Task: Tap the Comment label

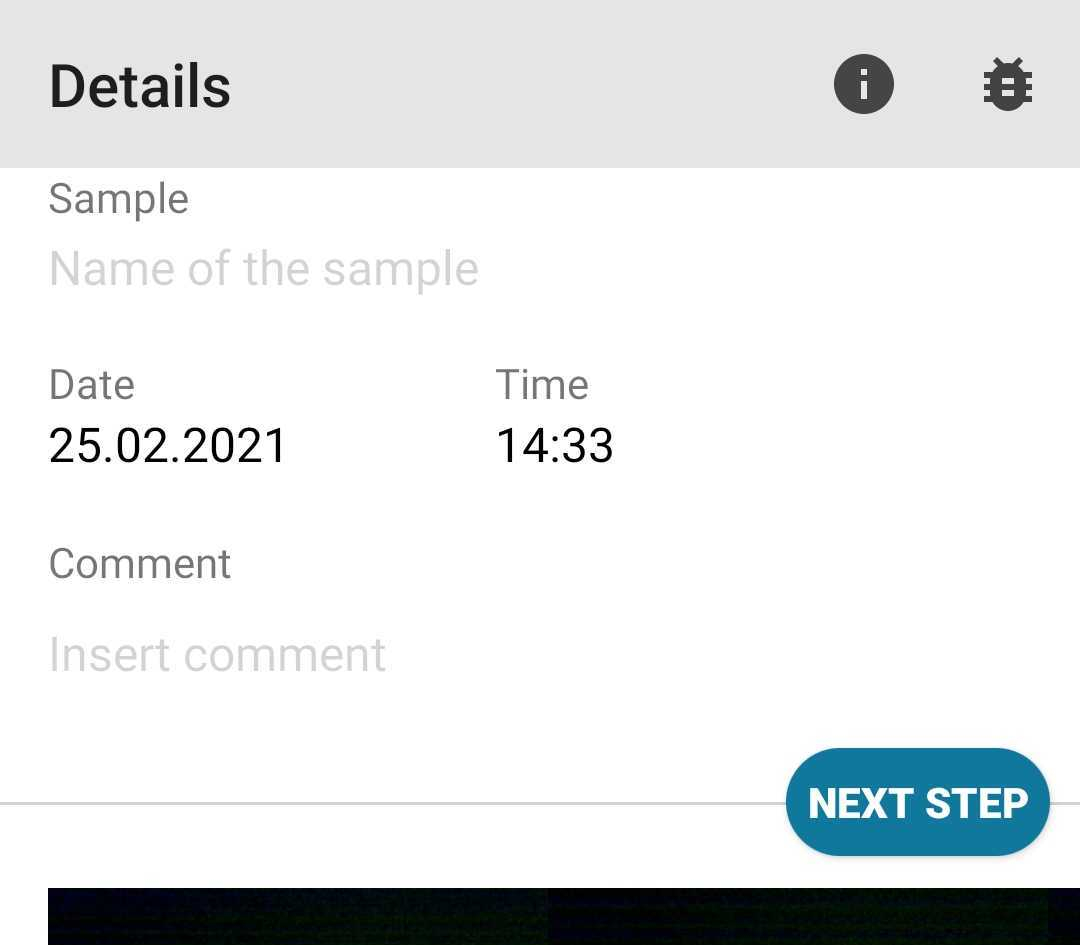Action: click(140, 564)
